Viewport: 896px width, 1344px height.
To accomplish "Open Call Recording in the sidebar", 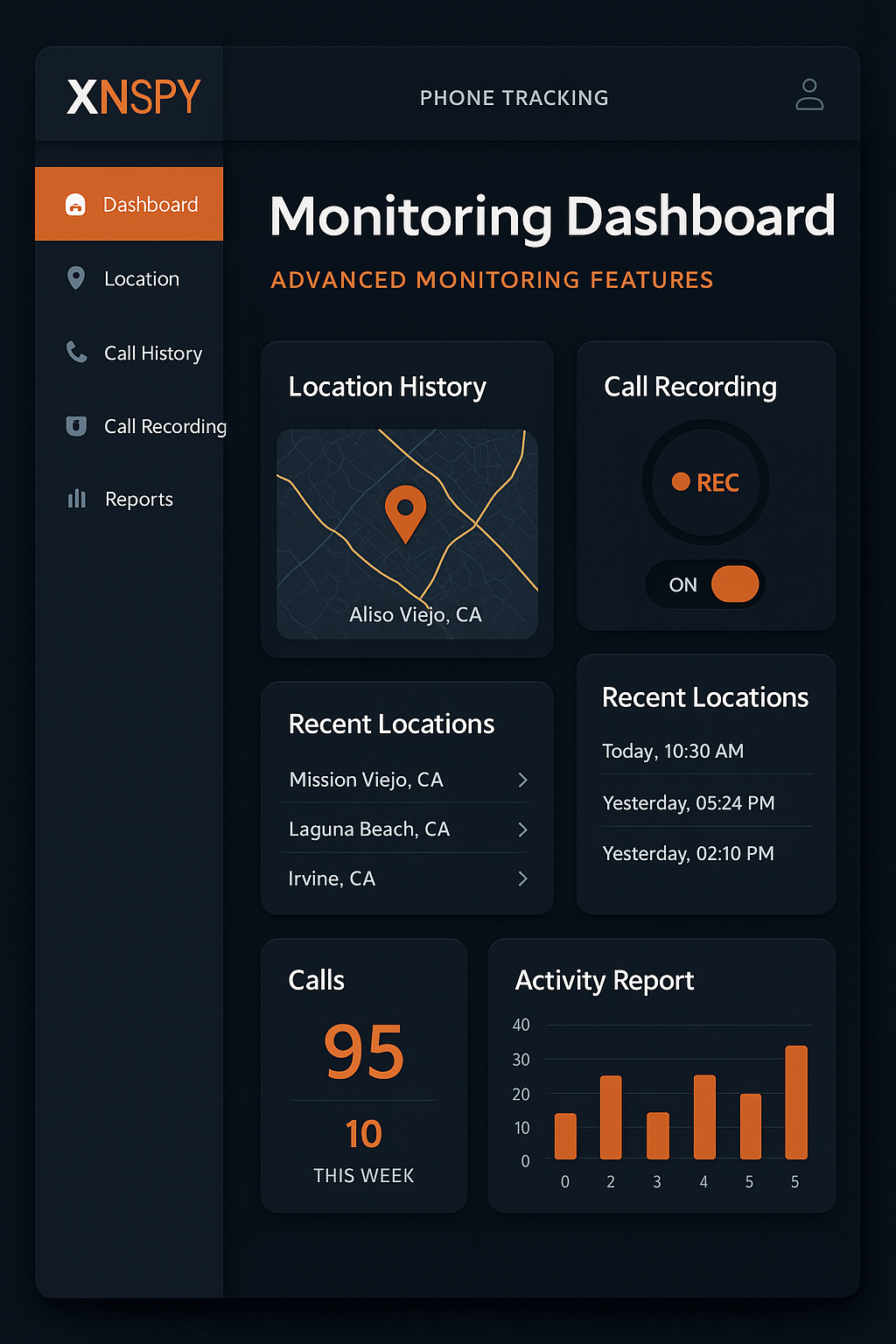I will pyautogui.click(x=129, y=426).
